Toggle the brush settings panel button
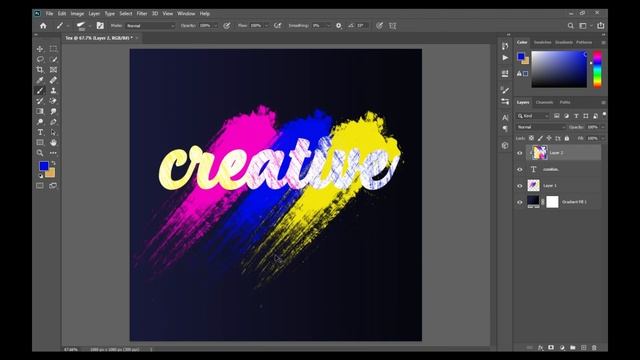Viewport: 640px width, 360px height. click(100, 25)
